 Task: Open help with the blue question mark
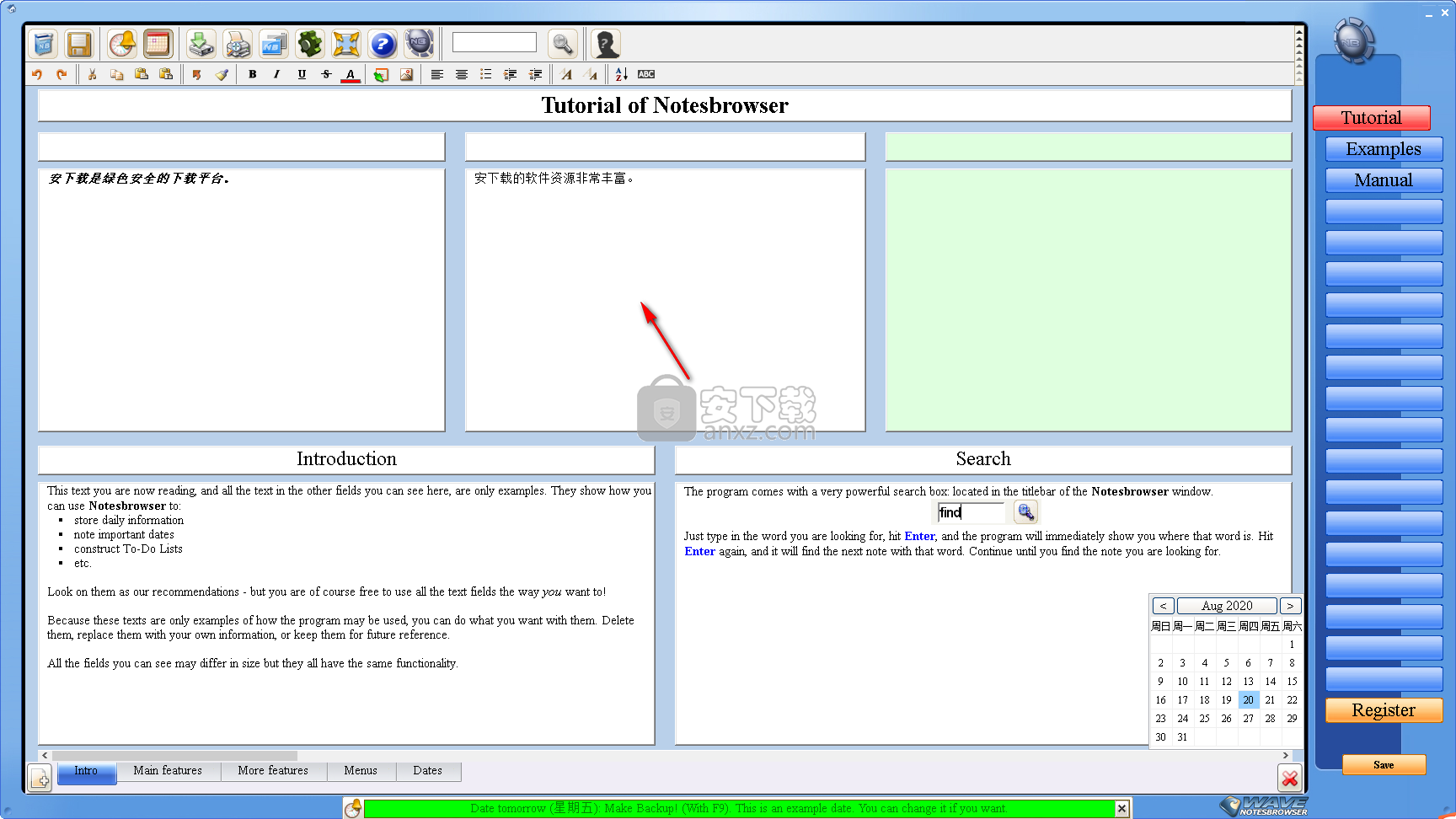coord(383,44)
